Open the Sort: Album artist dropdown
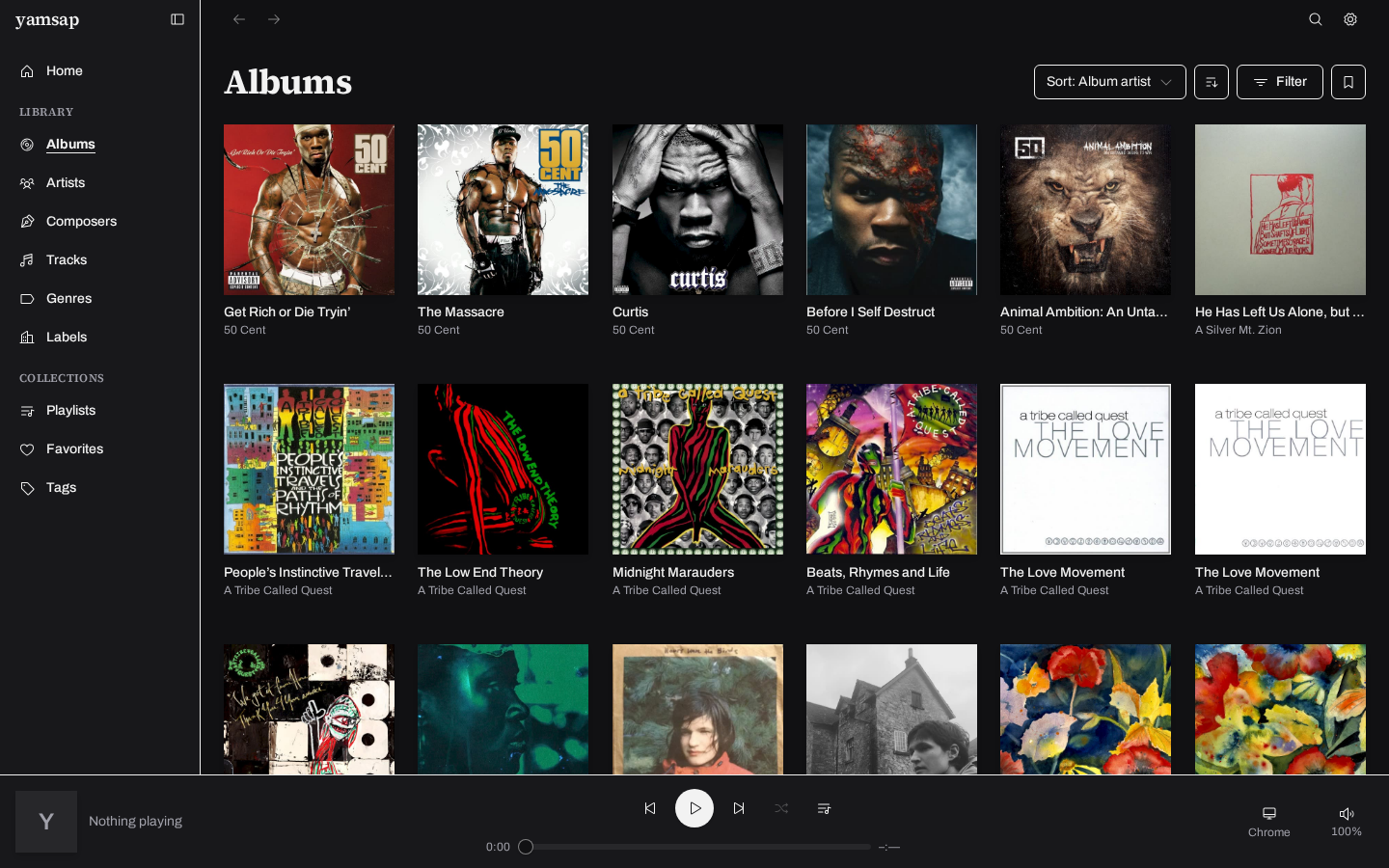This screenshot has height=868, width=1389. (x=1110, y=82)
